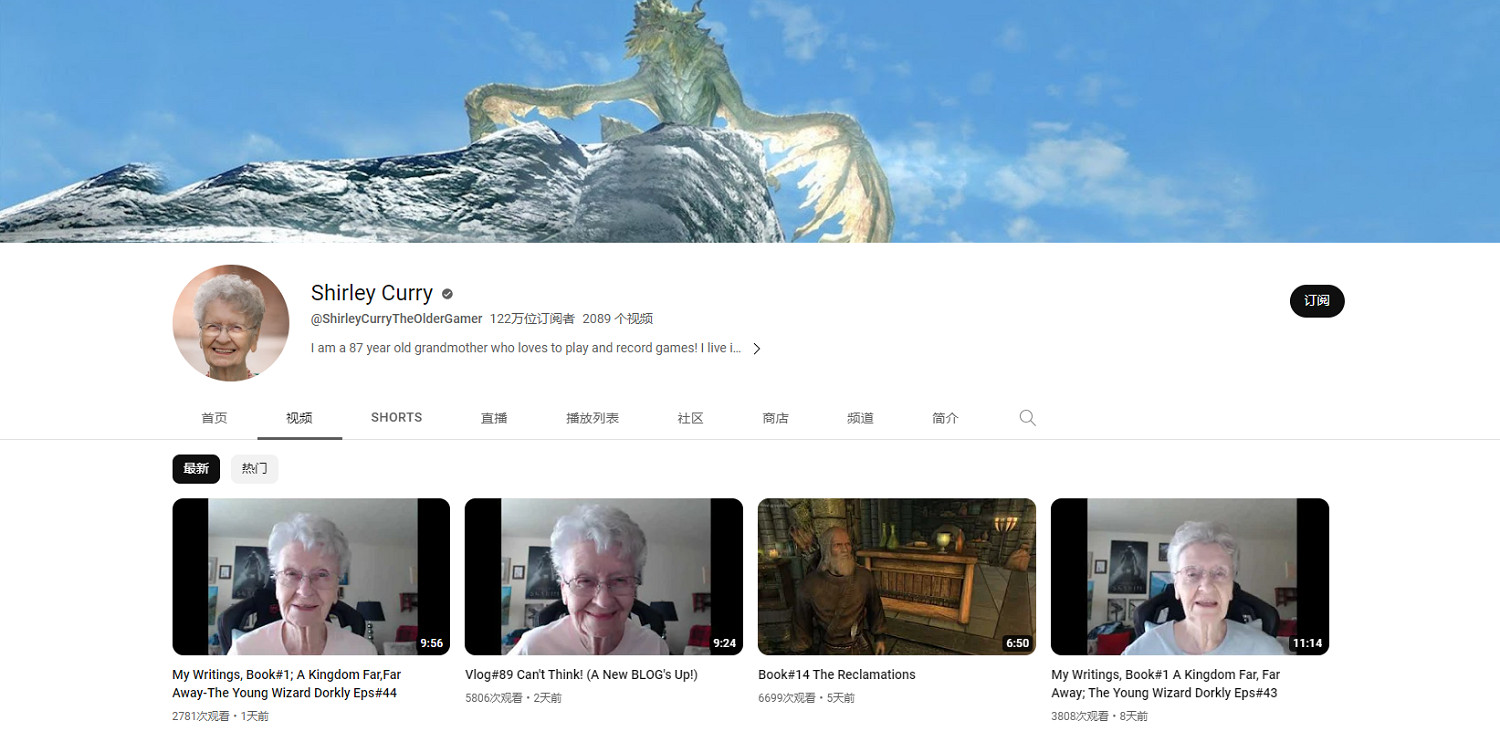Click the Shirley Curry channel avatar
The image size is (1500, 742).
point(231,323)
